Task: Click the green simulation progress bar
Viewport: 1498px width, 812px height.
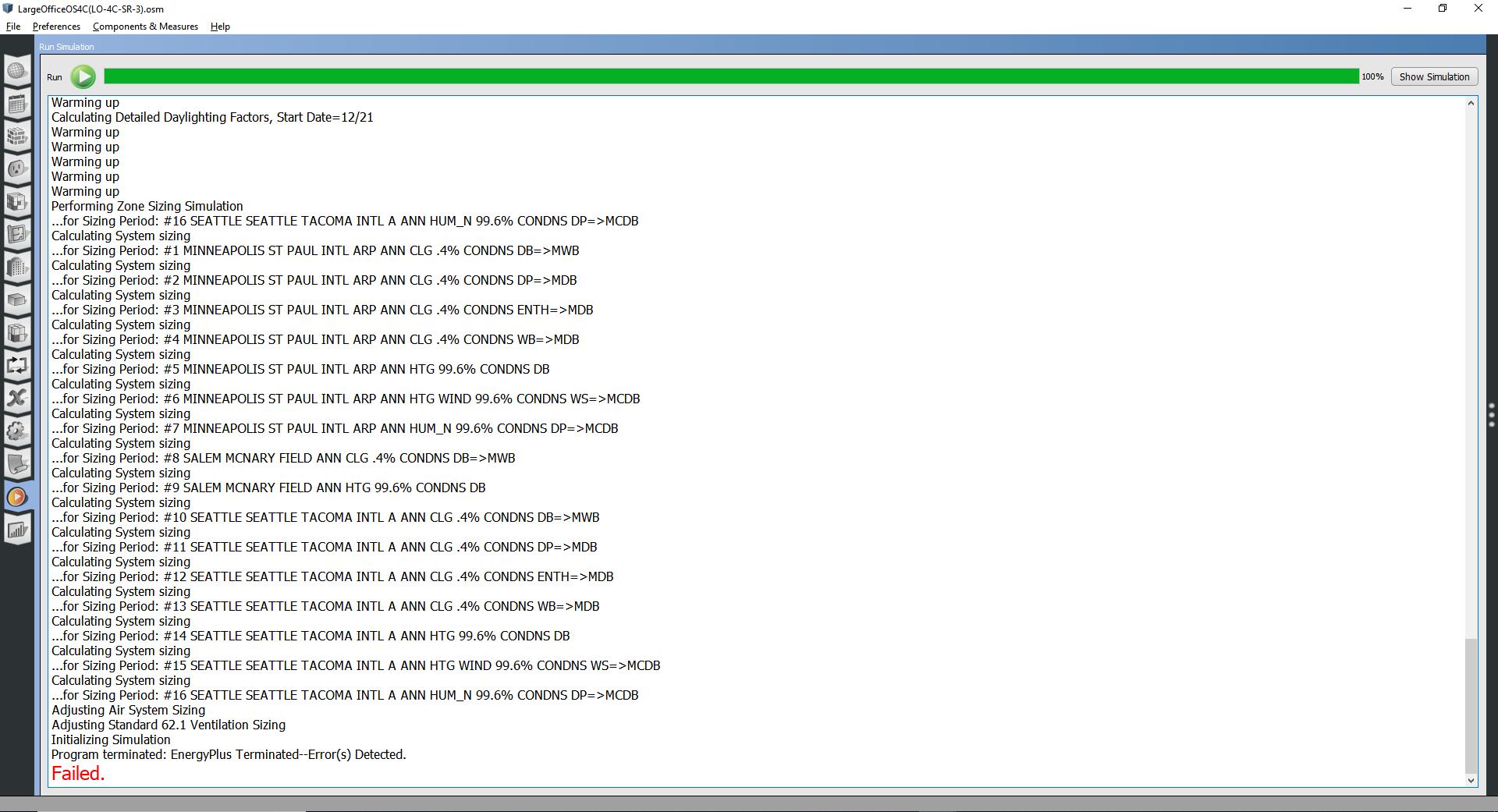Action: [x=731, y=76]
